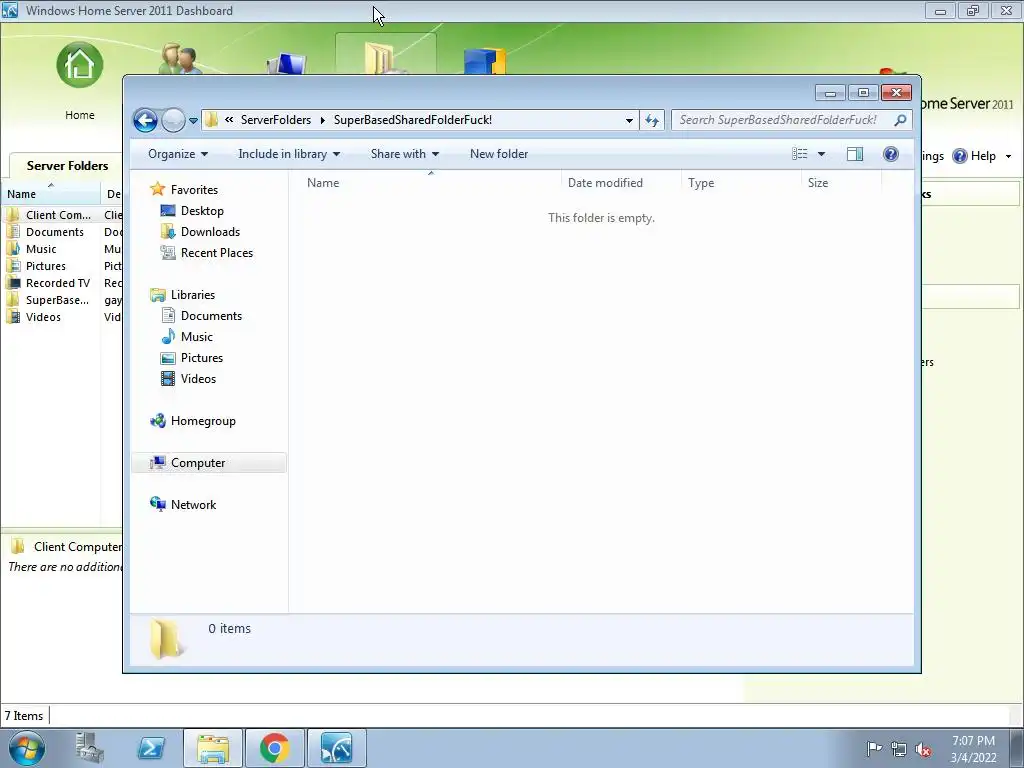Open the Dashboard add-ins icon
Screen dimensions: 1024x768
pyautogui.click(x=485, y=61)
